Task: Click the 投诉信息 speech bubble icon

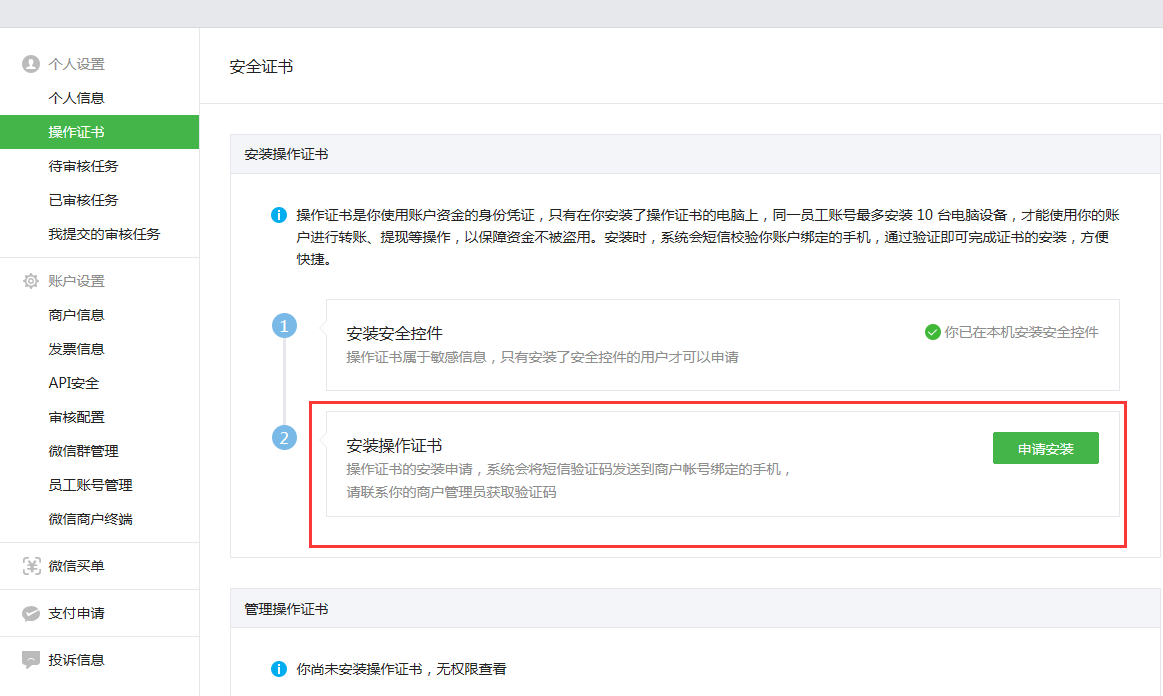Action: (x=31, y=660)
